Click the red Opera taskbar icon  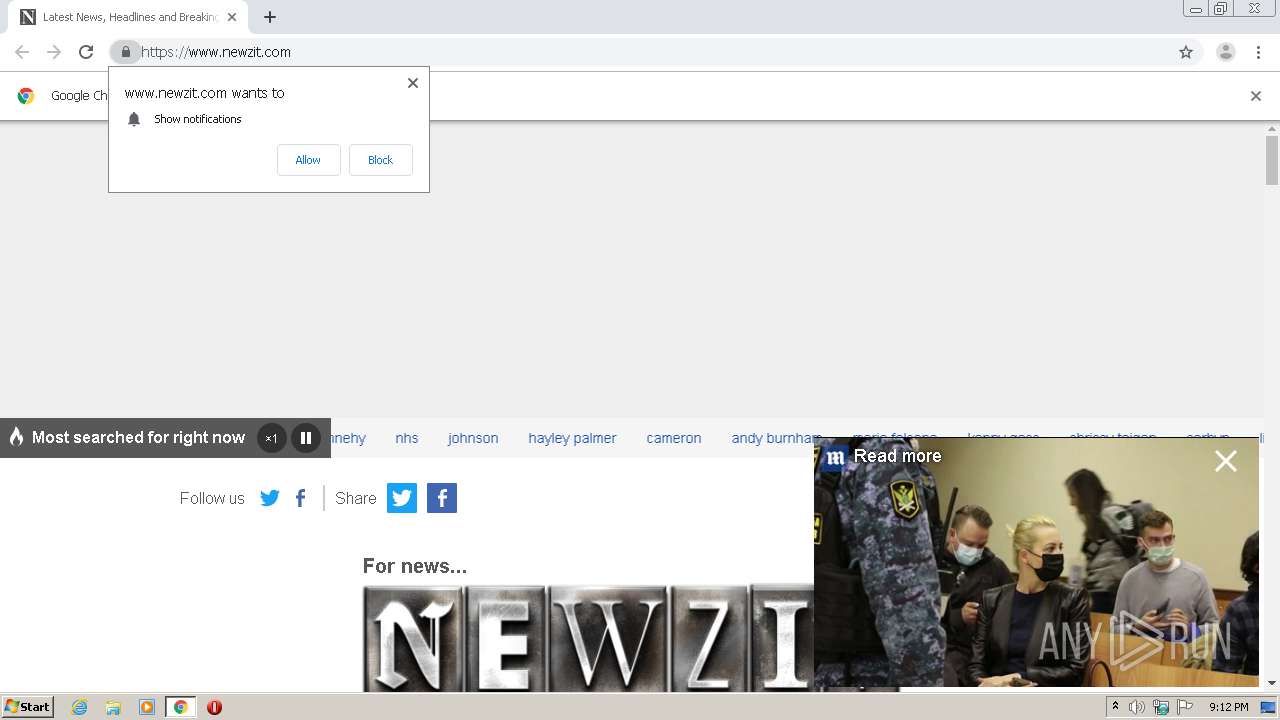click(214, 707)
